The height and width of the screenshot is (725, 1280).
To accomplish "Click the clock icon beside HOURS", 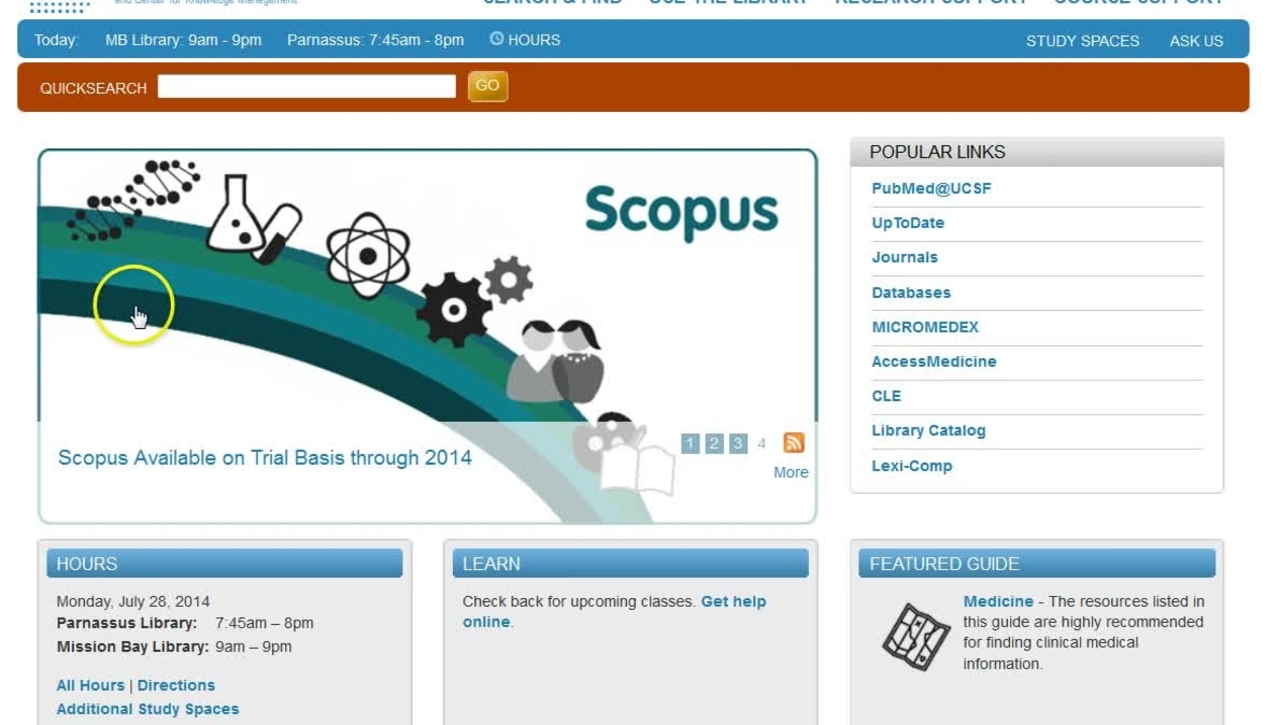I will (x=497, y=39).
